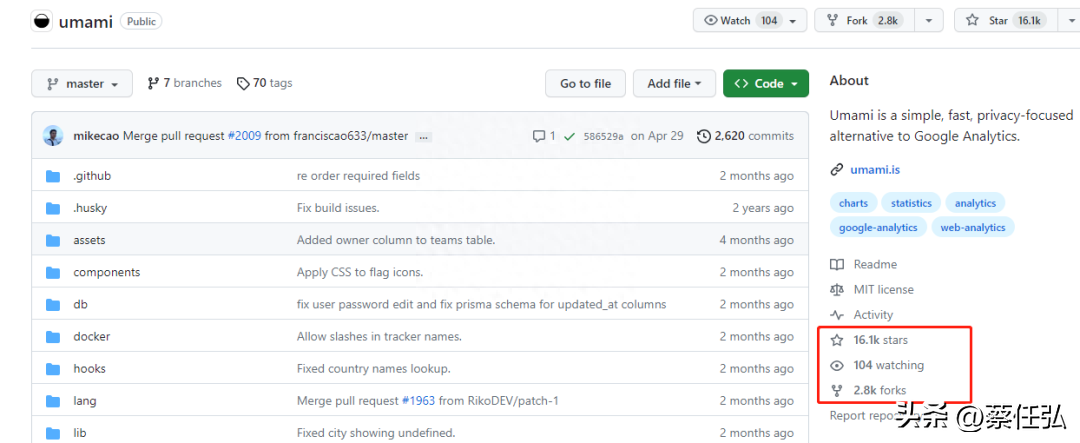Select the charts topic tag
This screenshot has width=1080, height=443.
click(x=853, y=203)
